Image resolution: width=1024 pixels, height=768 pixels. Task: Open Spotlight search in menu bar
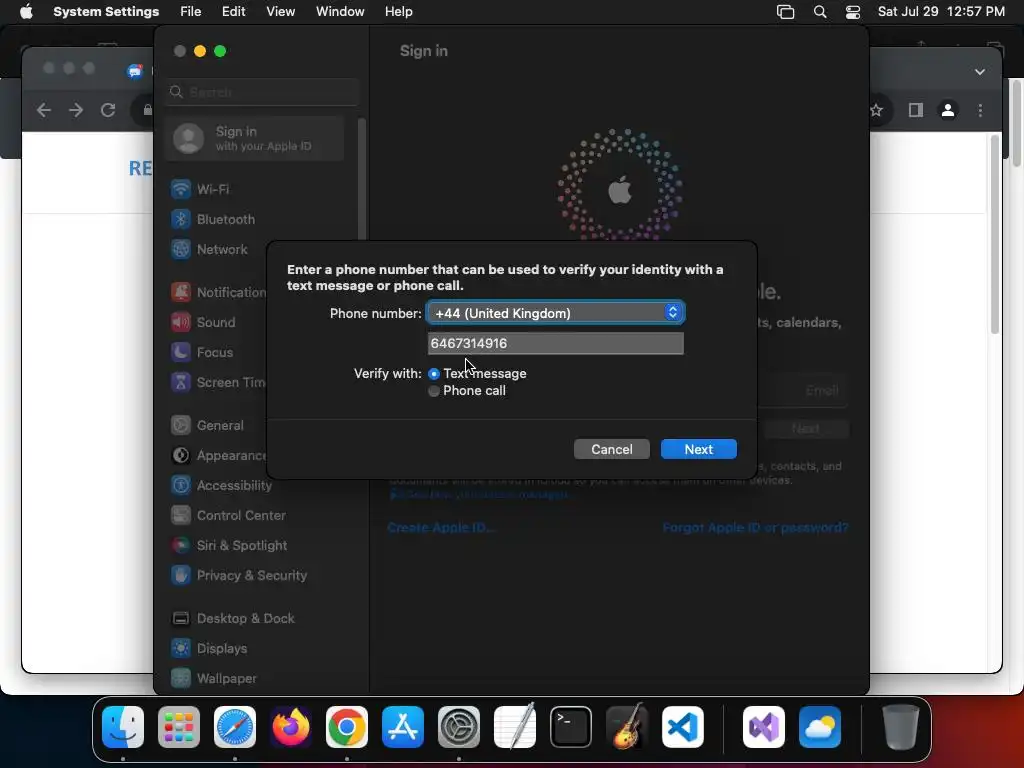point(820,12)
